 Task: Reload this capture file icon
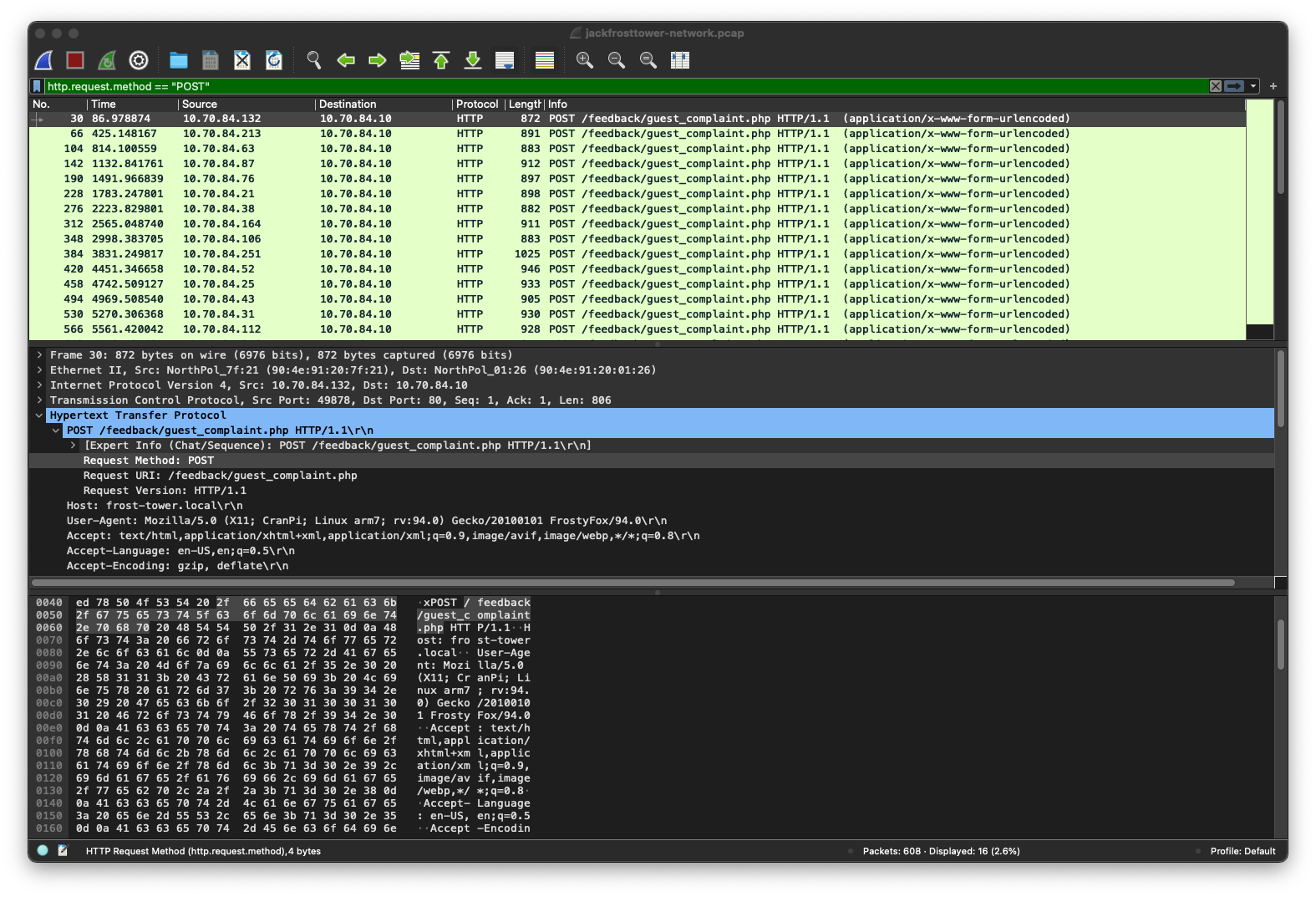pyautogui.click(x=274, y=60)
